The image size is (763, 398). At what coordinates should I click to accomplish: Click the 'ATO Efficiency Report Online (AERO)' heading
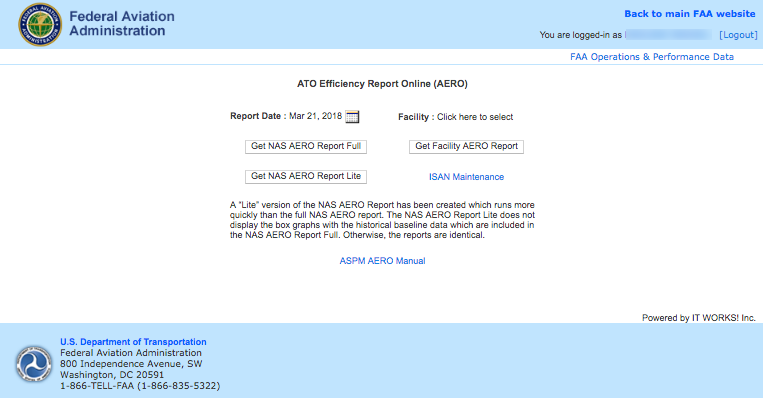coord(382,84)
